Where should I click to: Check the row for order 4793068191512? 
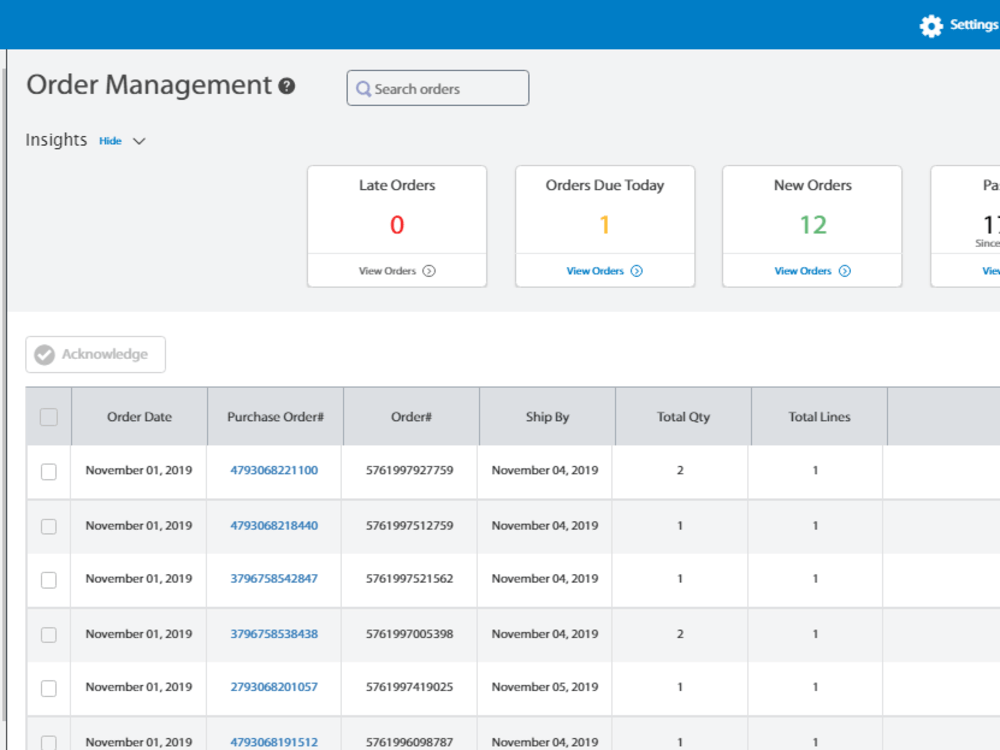pos(48,743)
